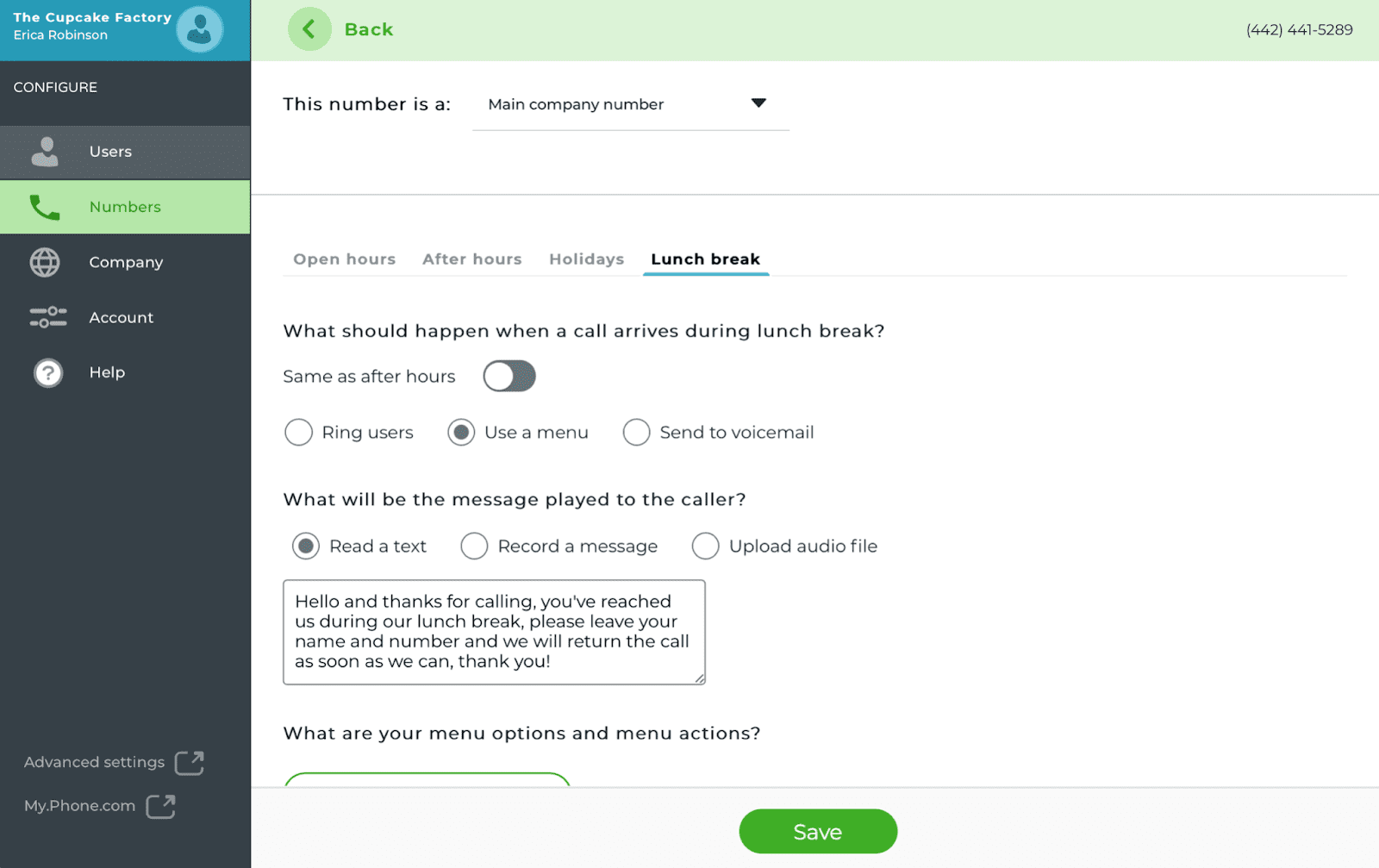Click the Account sliders icon
The image size is (1379, 868).
(x=48, y=317)
